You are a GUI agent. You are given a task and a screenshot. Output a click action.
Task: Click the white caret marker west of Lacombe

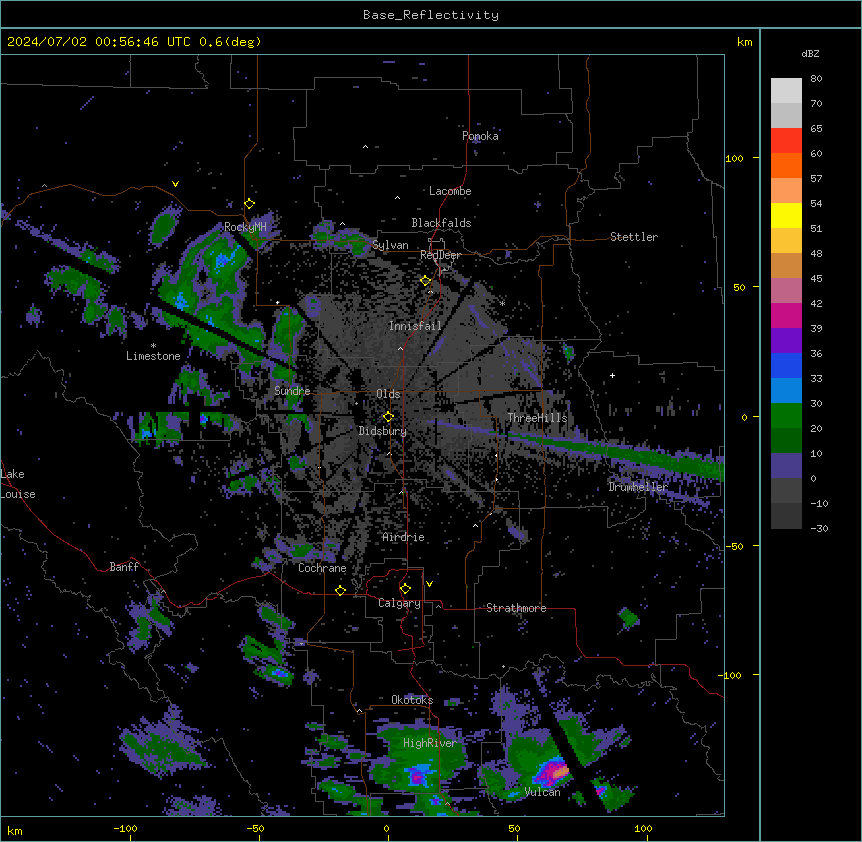(x=397, y=198)
